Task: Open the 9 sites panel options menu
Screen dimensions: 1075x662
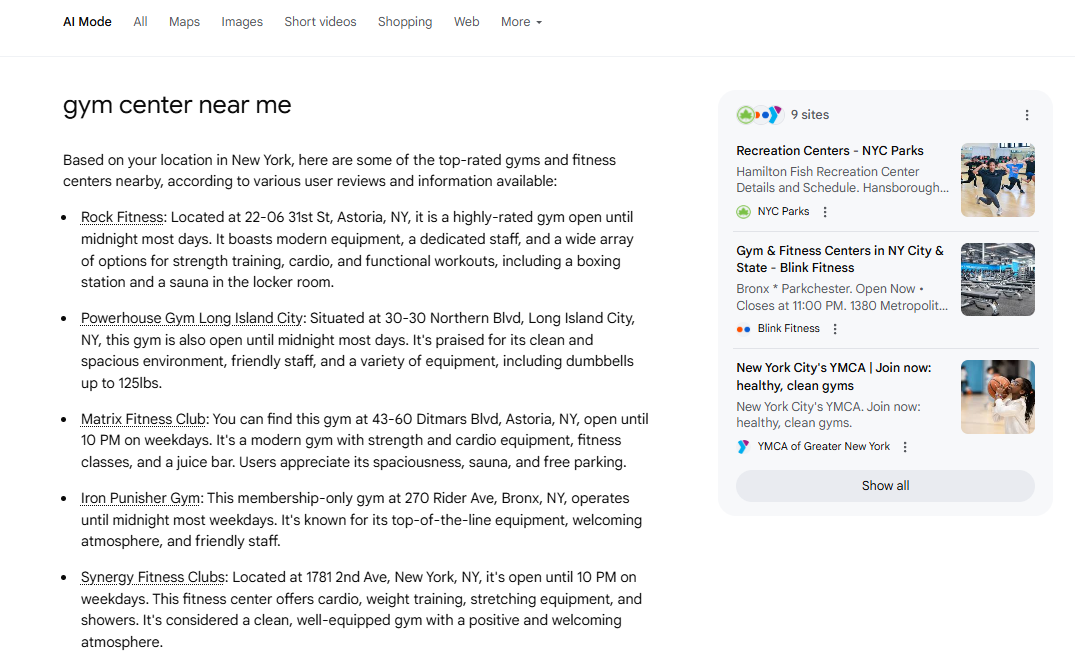Action: coord(1026,115)
